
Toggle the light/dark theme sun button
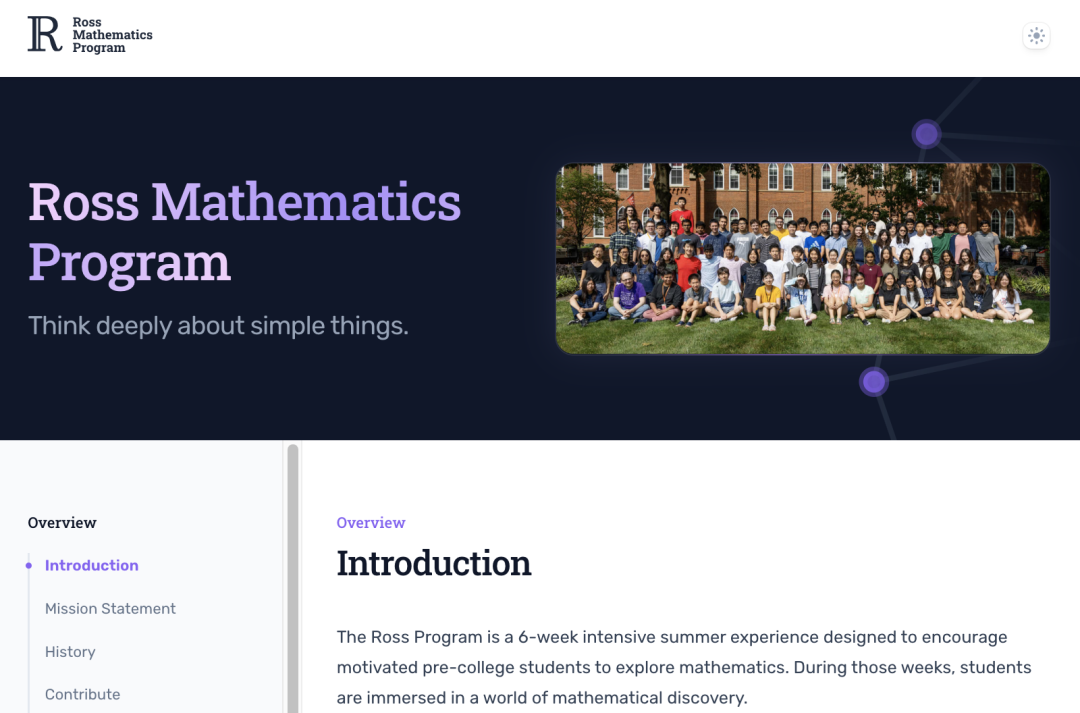coord(1036,36)
